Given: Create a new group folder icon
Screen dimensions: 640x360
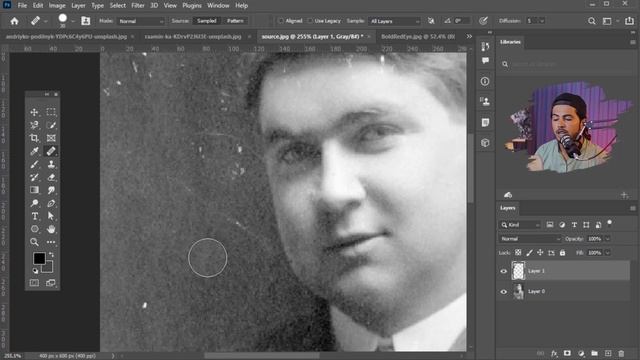Looking at the screenshot, I should tap(594, 353).
